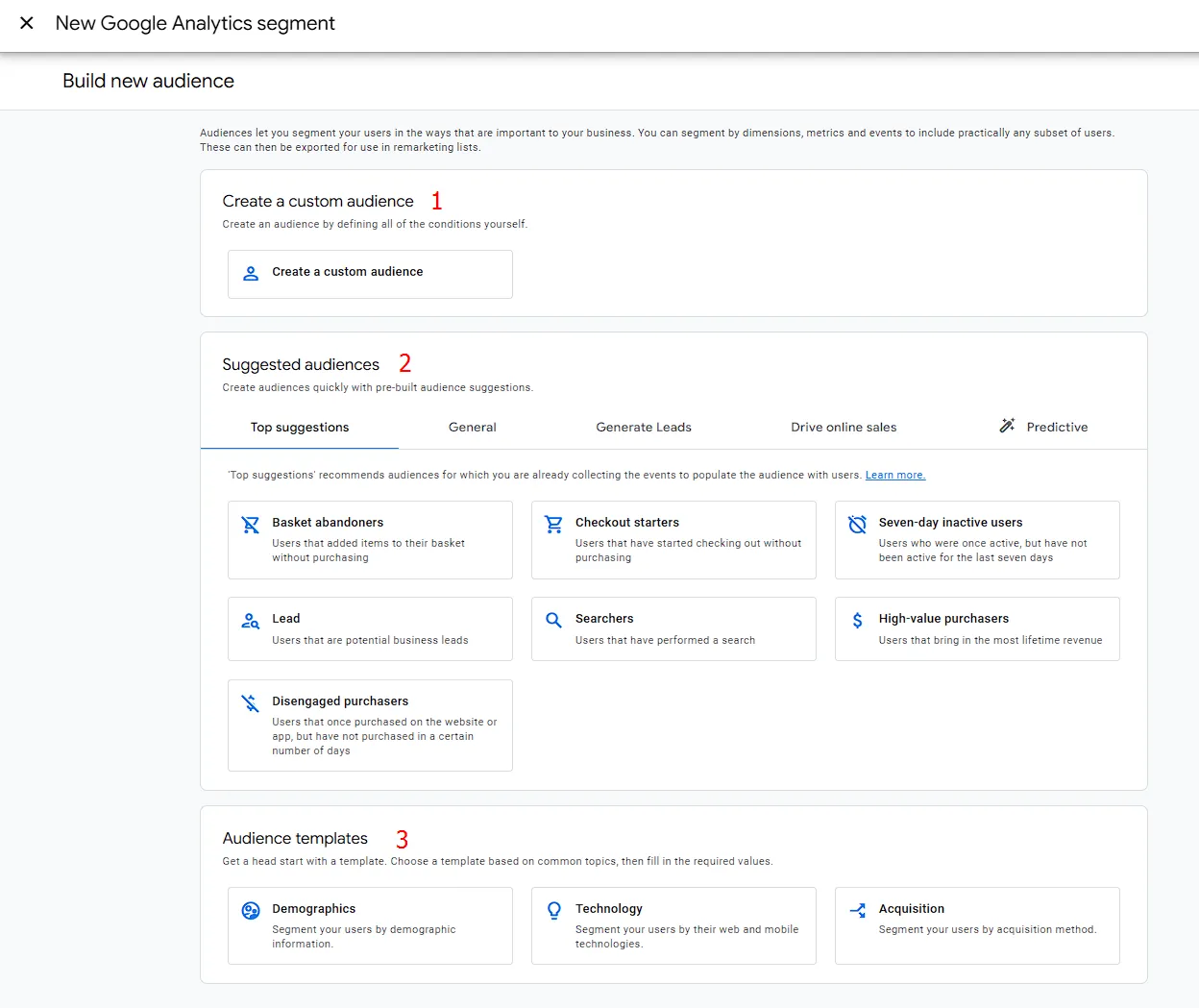Click the Seven-day inactive users alarm-off icon
The image size is (1199, 1008).
click(857, 525)
